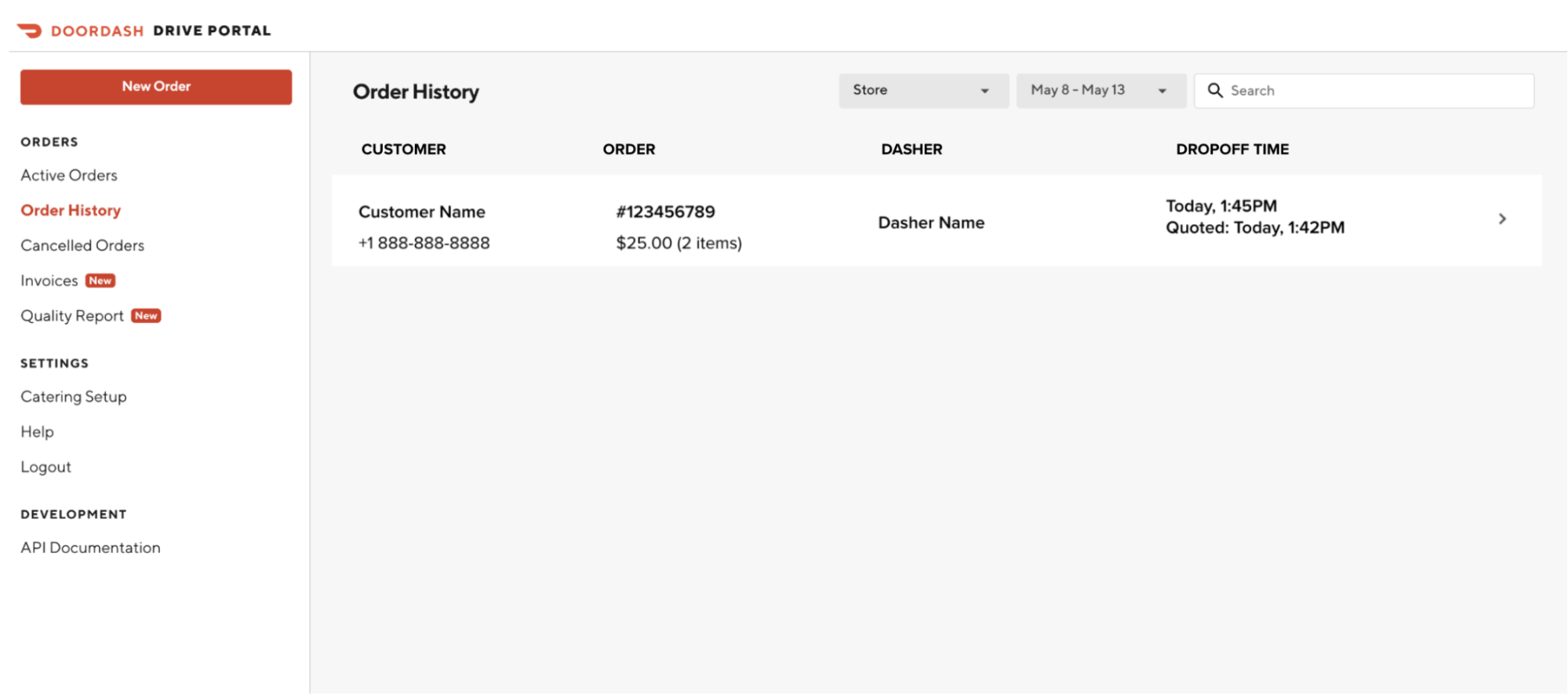Image resolution: width=1568 pixels, height=695 pixels.
Task: Click the search magnifier icon
Action: click(1215, 90)
